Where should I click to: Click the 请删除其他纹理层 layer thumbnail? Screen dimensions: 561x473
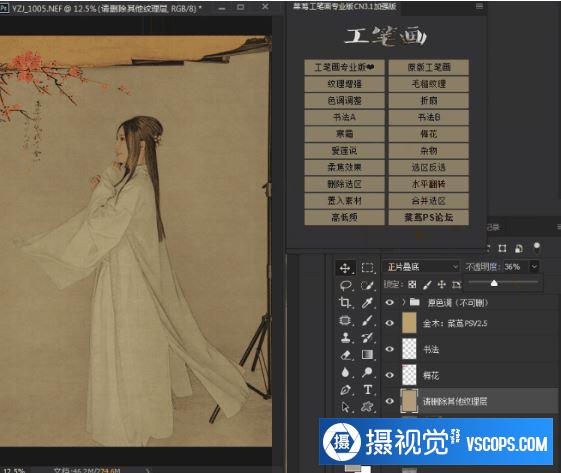click(x=409, y=401)
